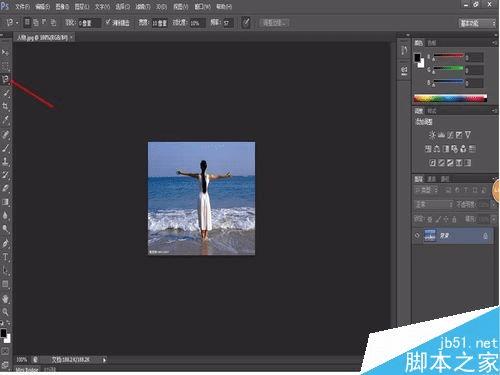Select the Eraser tool
The height and width of the screenshot is (375, 500).
pos(5,188)
